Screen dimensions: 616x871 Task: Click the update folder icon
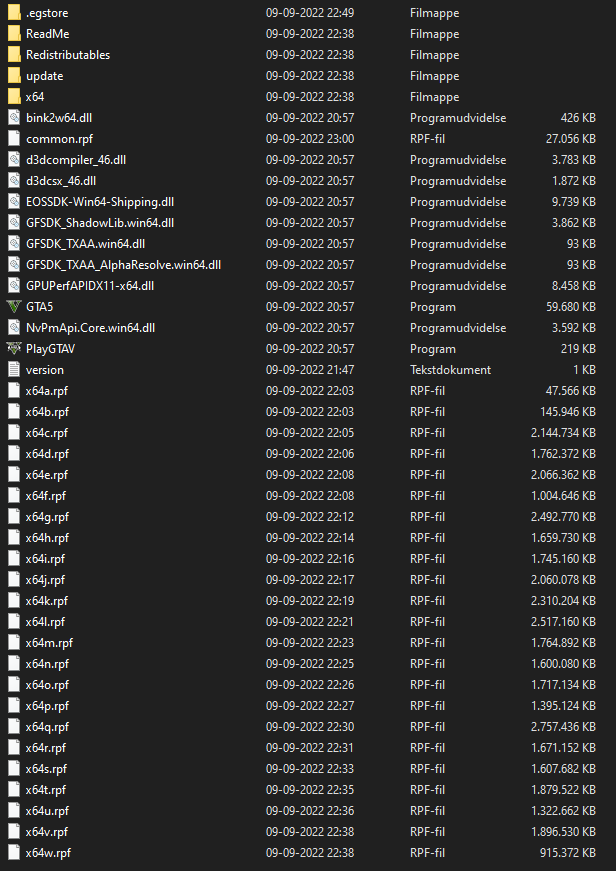(x=14, y=76)
